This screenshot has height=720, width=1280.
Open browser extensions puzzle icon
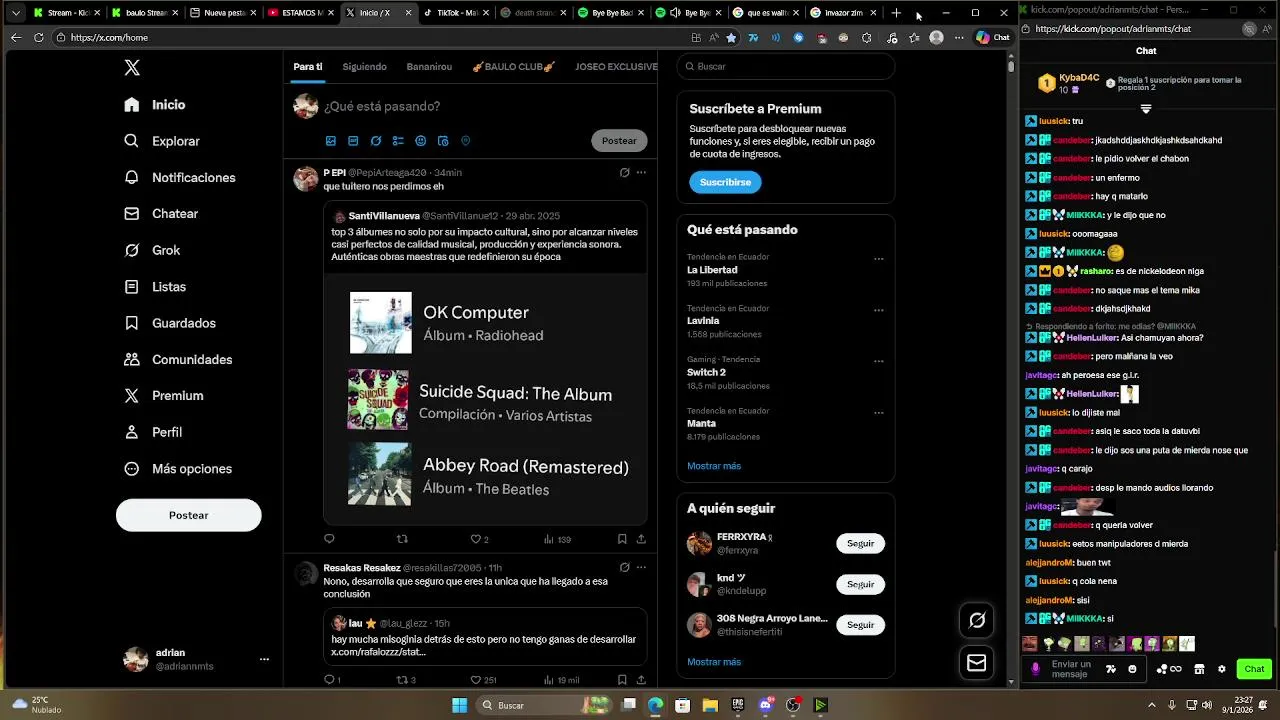click(x=866, y=37)
